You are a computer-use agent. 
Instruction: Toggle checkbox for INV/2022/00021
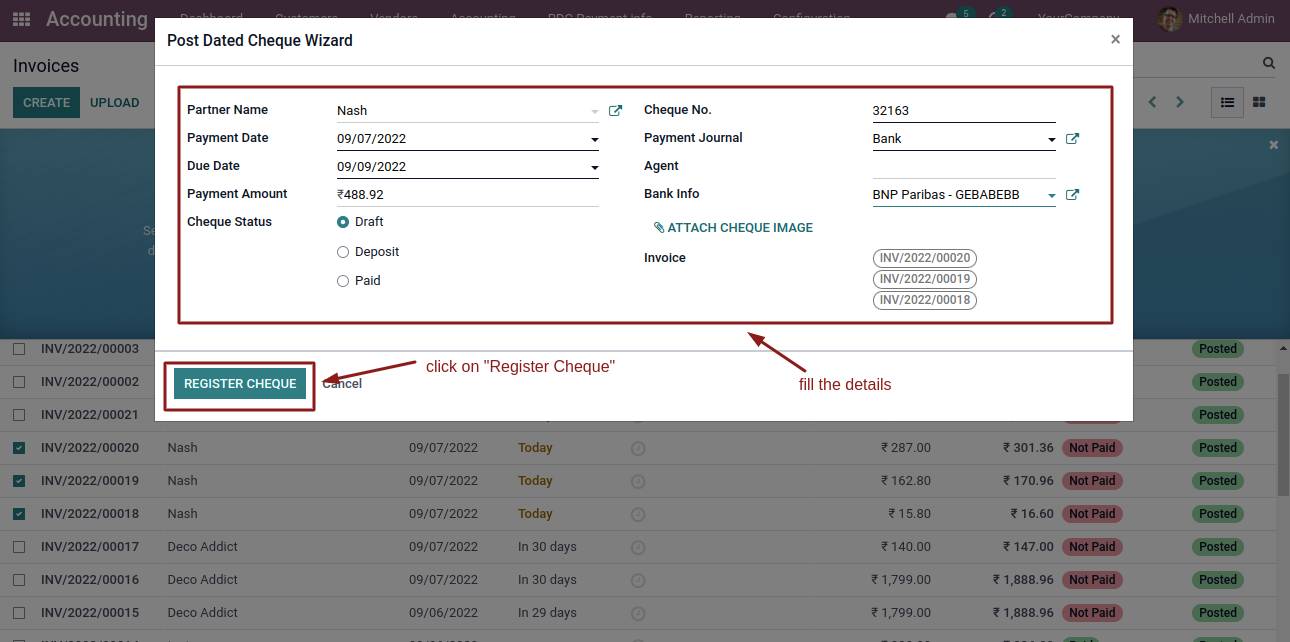[19, 415]
